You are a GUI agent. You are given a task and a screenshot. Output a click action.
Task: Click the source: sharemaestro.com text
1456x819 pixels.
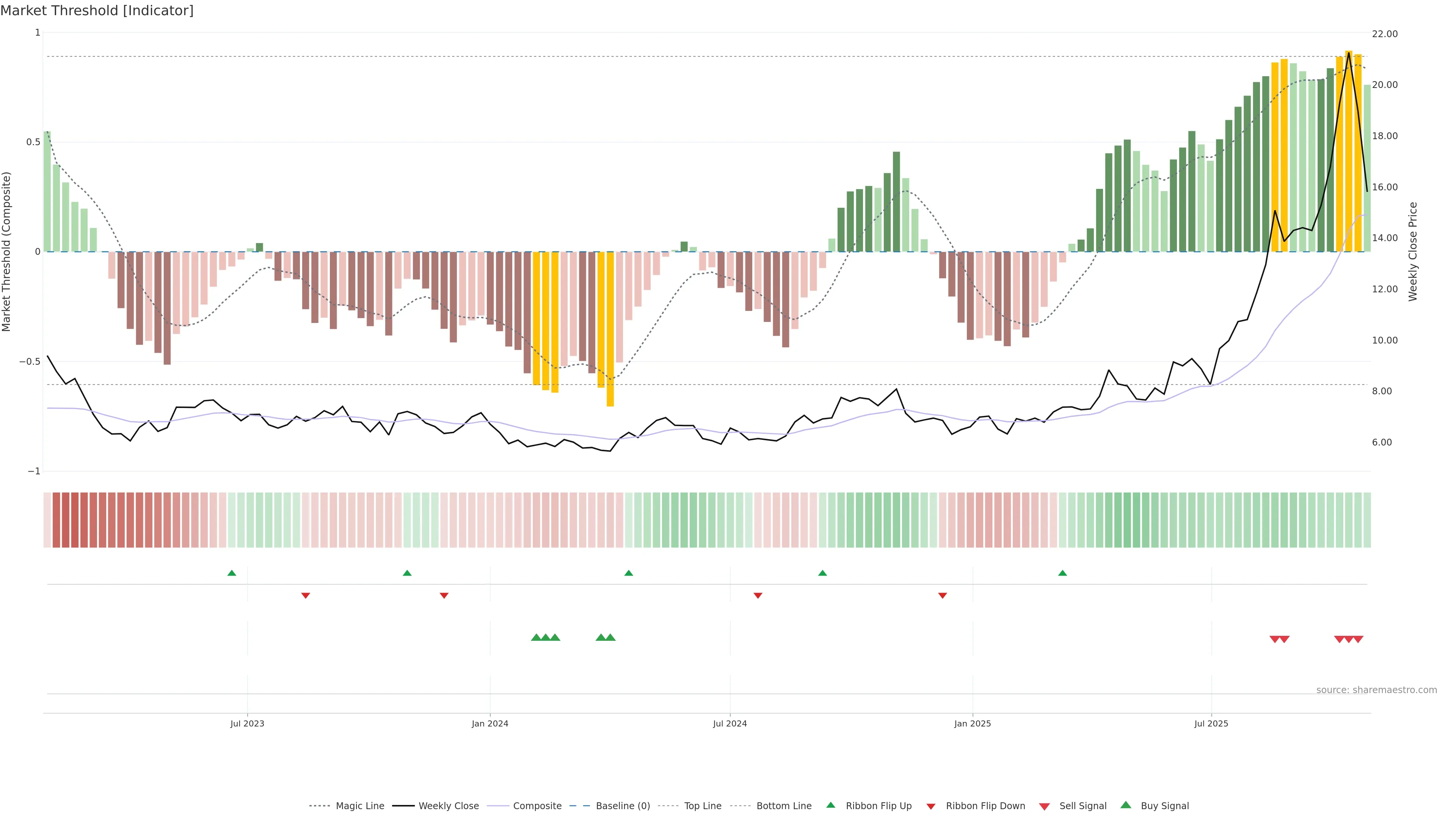[1376, 690]
